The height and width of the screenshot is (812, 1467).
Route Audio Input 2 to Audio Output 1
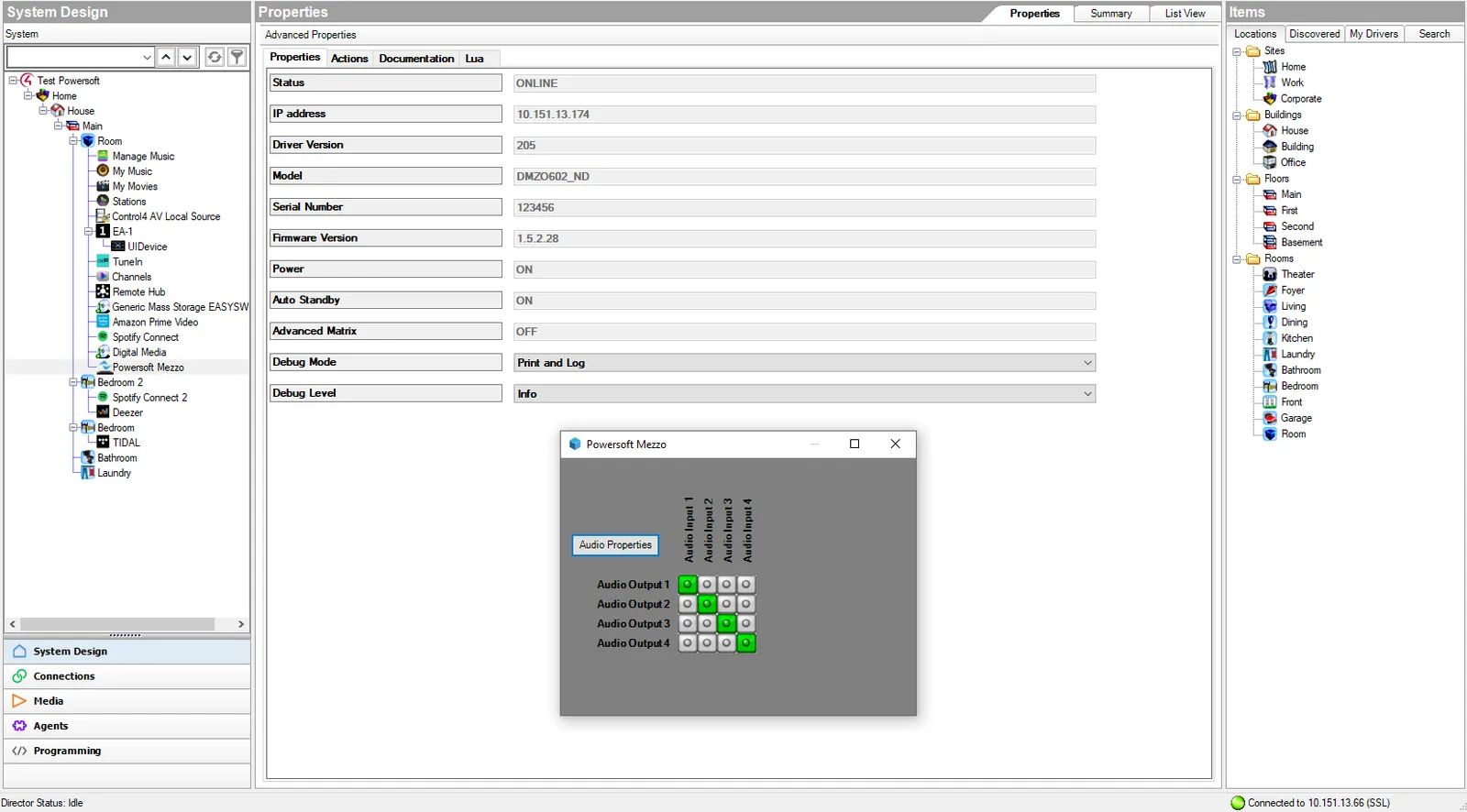click(707, 584)
